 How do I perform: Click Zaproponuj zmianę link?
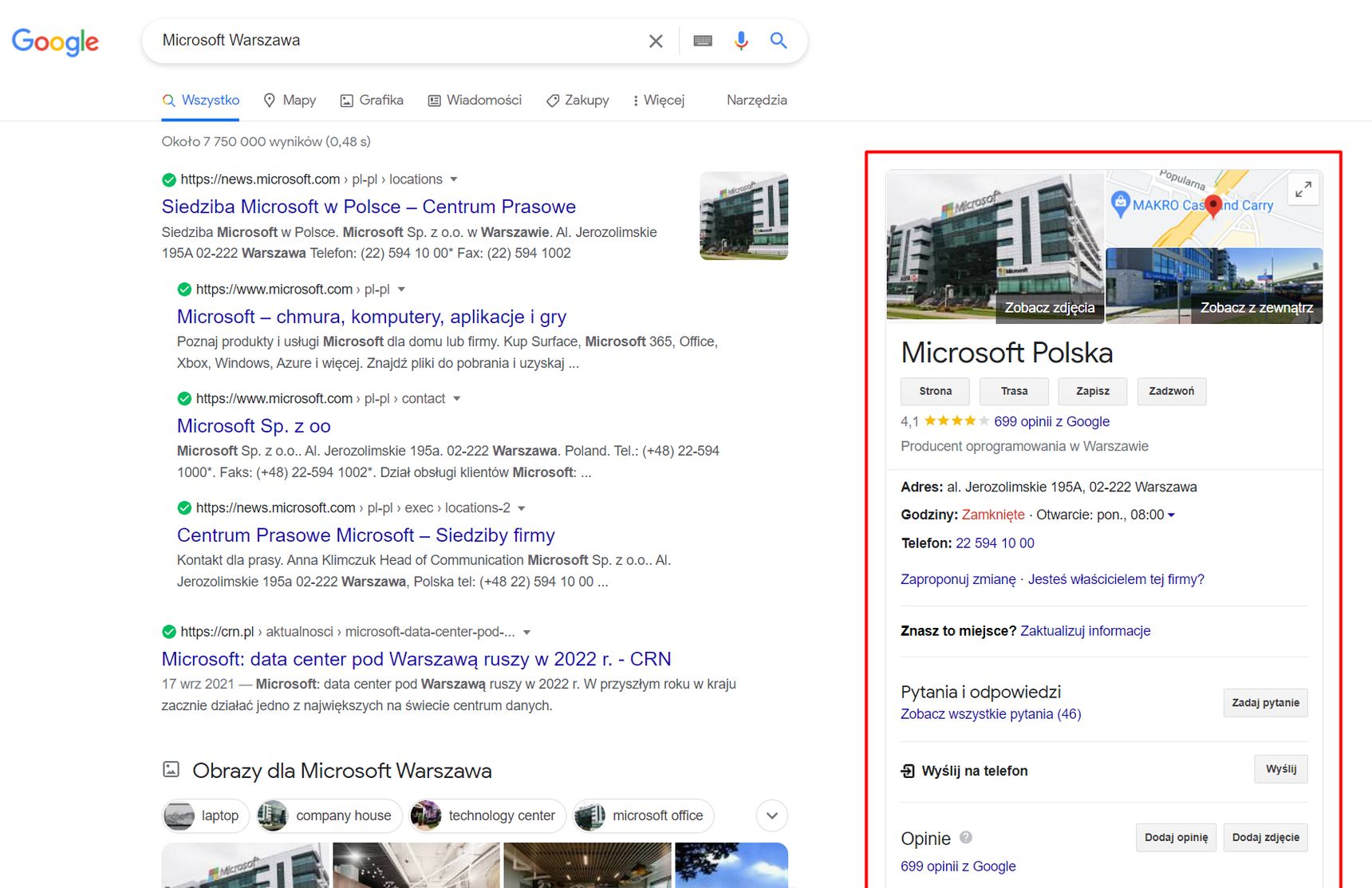coord(958,579)
